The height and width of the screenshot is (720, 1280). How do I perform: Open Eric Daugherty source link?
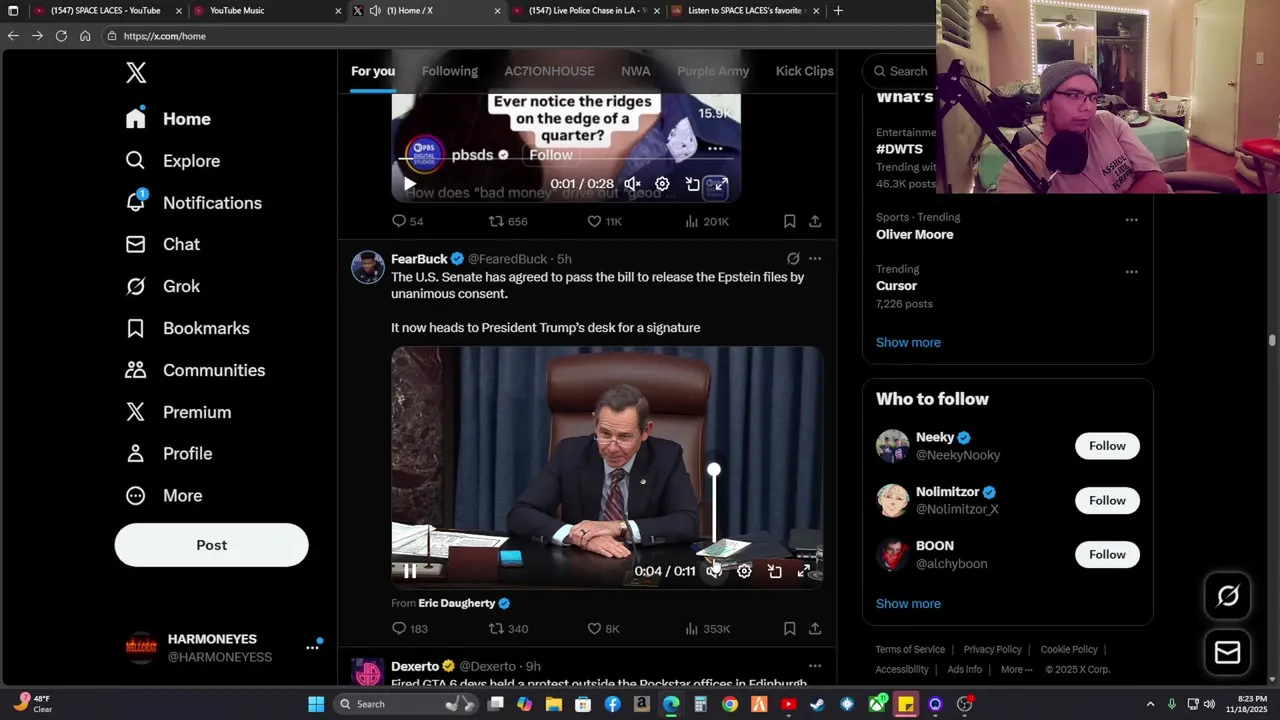456,603
